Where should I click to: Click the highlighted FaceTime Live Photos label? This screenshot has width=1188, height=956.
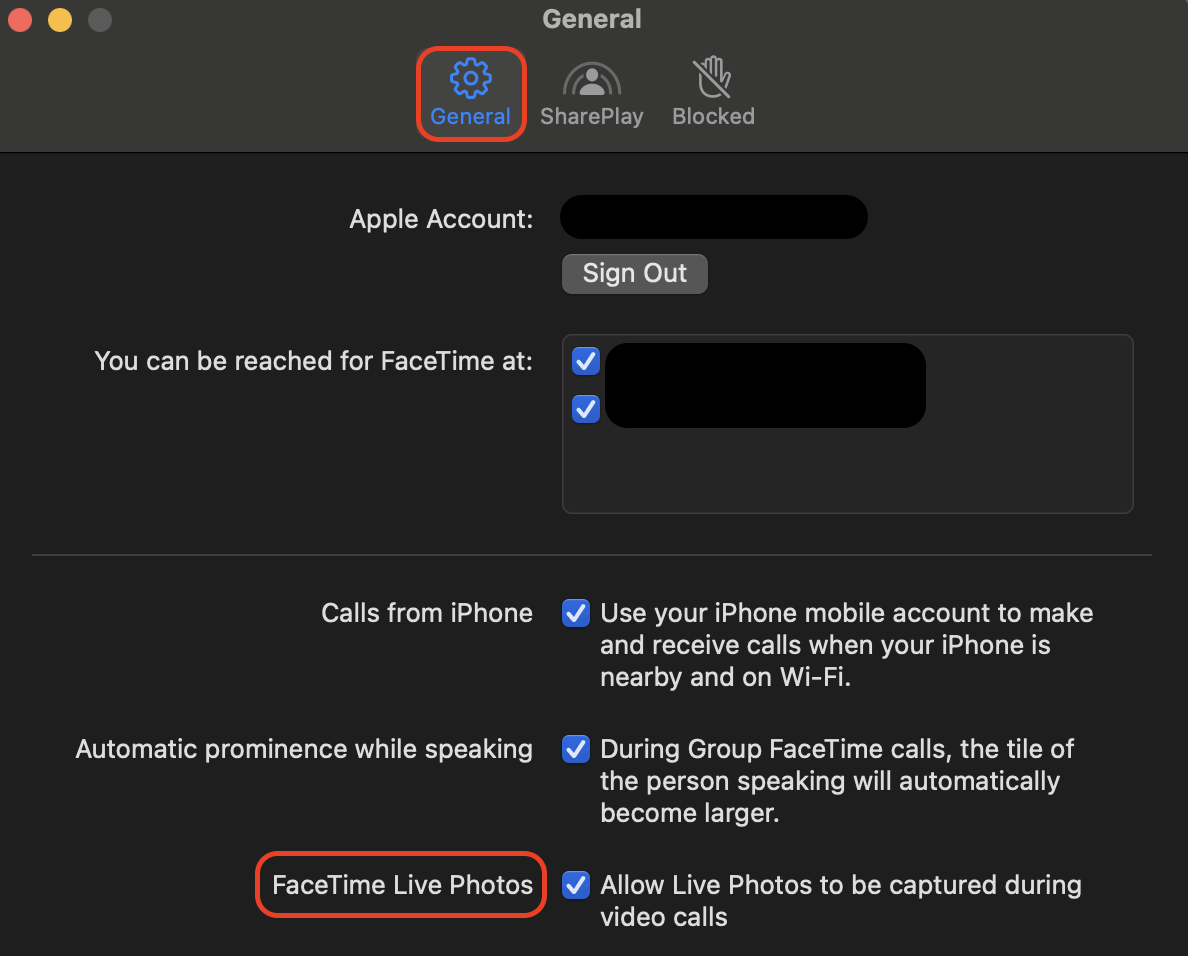(399, 885)
